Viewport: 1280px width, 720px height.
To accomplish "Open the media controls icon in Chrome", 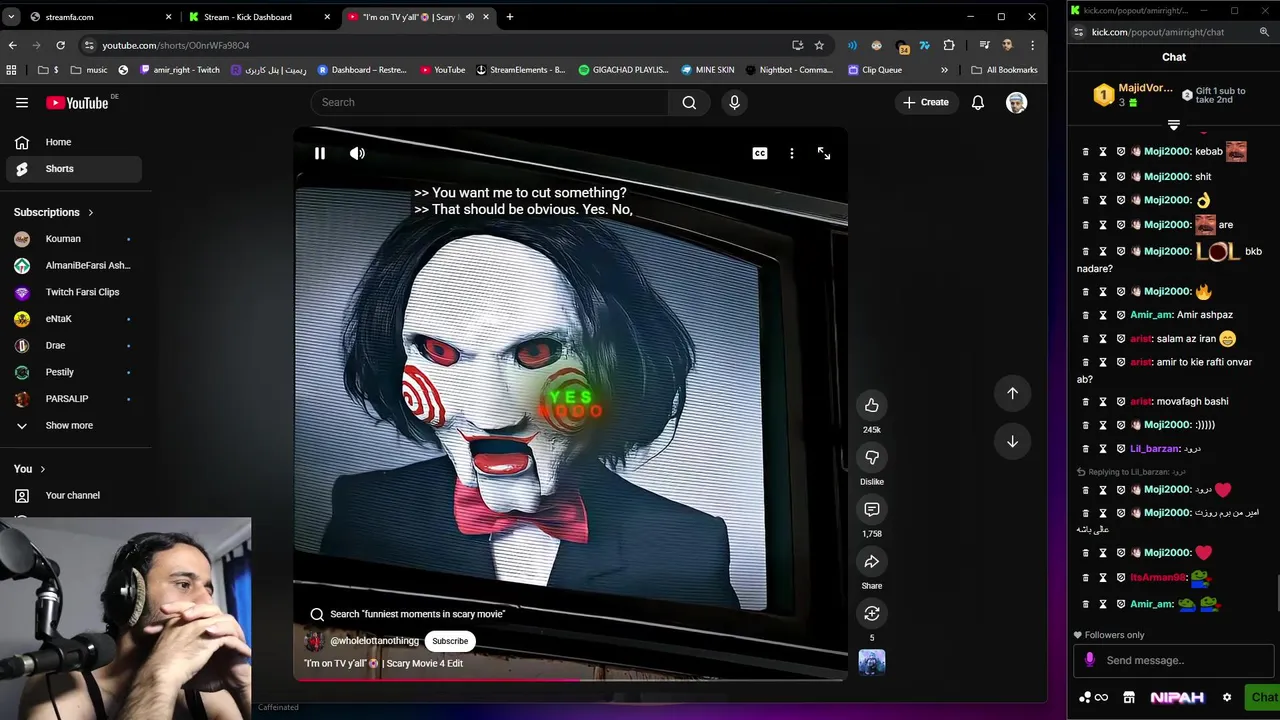I will pyautogui.click(x=984, y=45).
